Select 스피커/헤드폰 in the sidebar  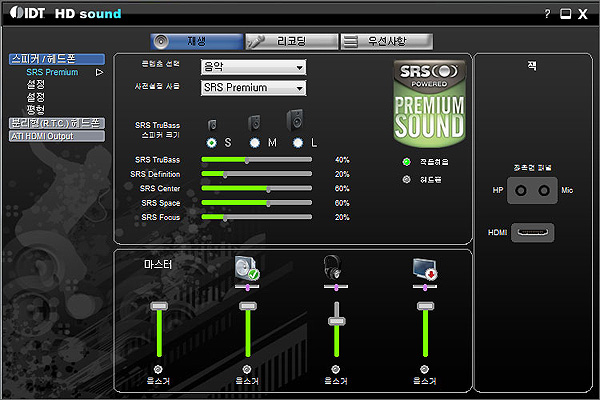click(x=57, y=59)
